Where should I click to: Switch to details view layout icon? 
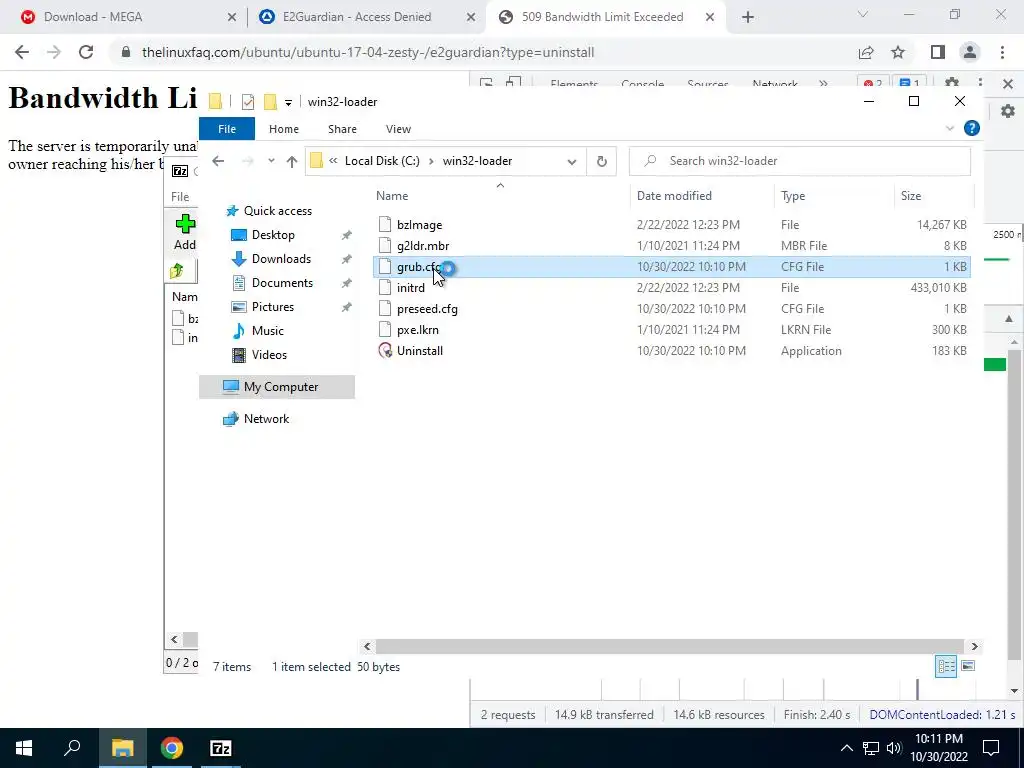pos(946,666)
